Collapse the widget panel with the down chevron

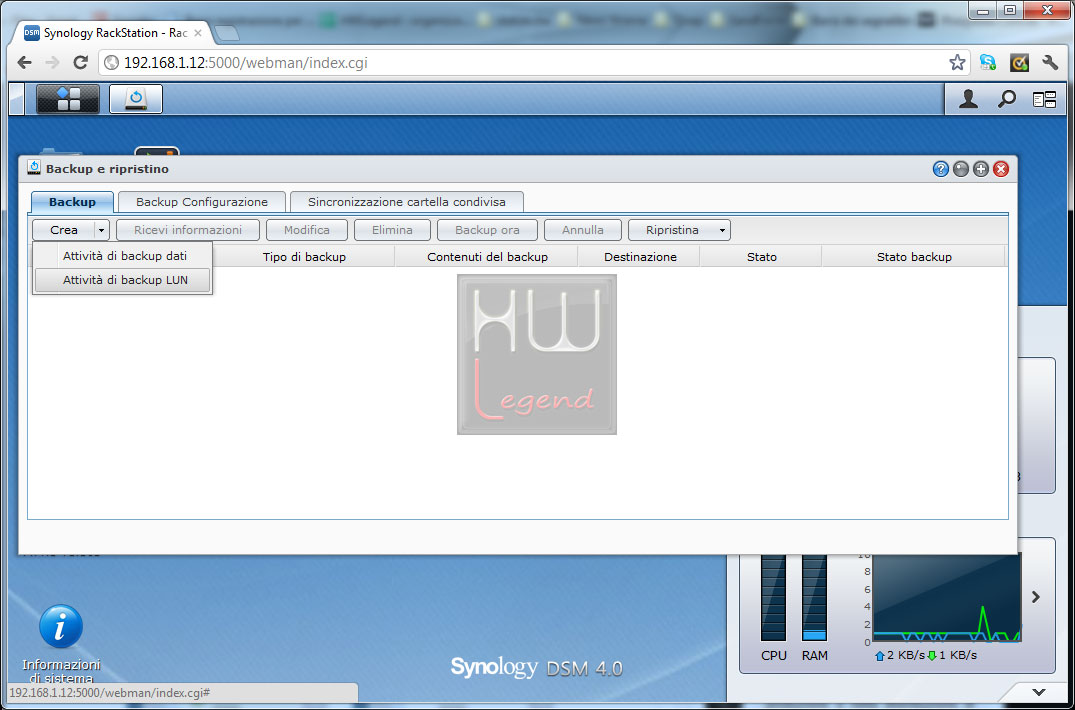tap(1039, 692)
